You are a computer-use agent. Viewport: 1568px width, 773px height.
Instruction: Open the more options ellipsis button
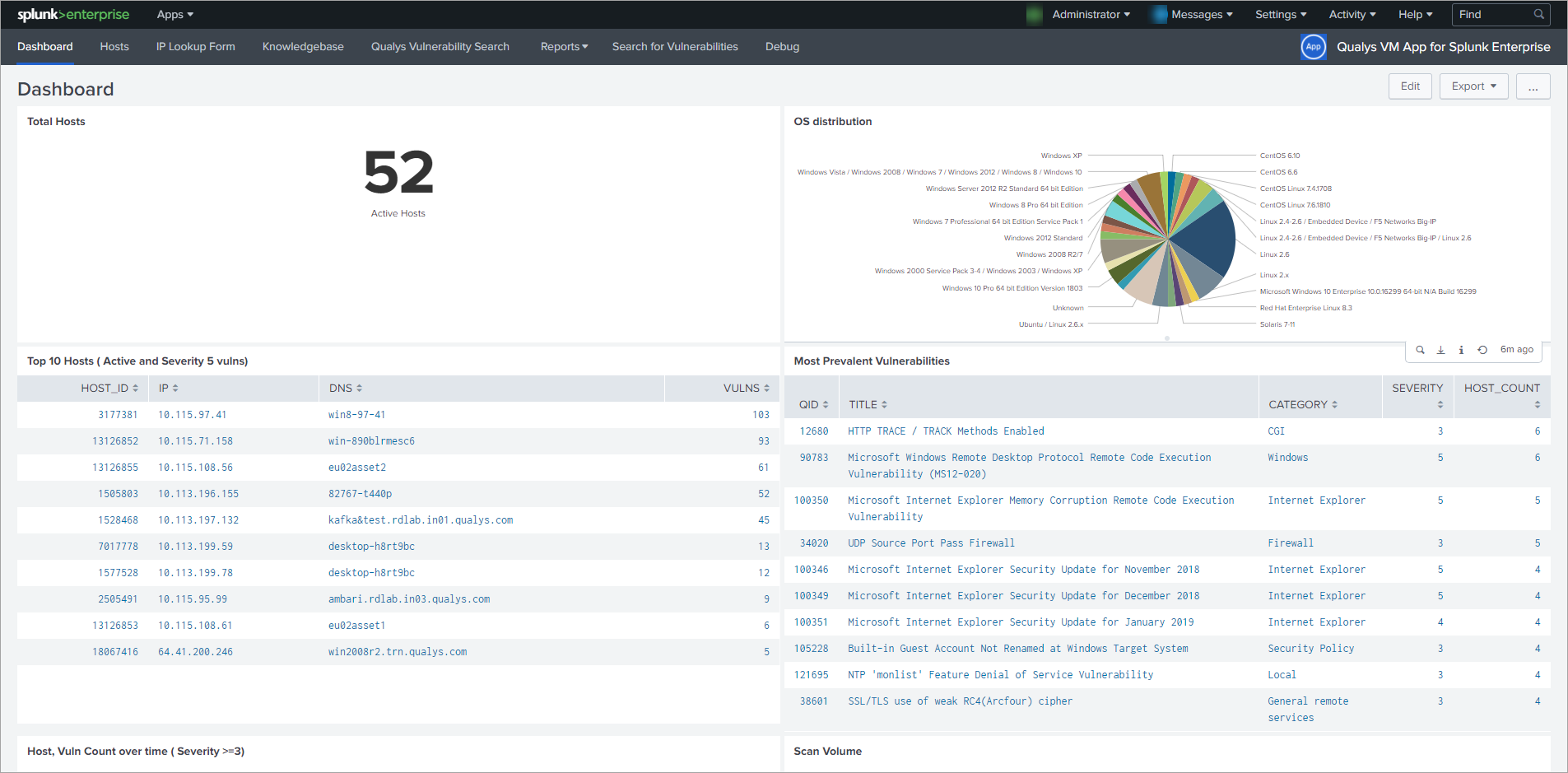click(x=1533, y=86)
